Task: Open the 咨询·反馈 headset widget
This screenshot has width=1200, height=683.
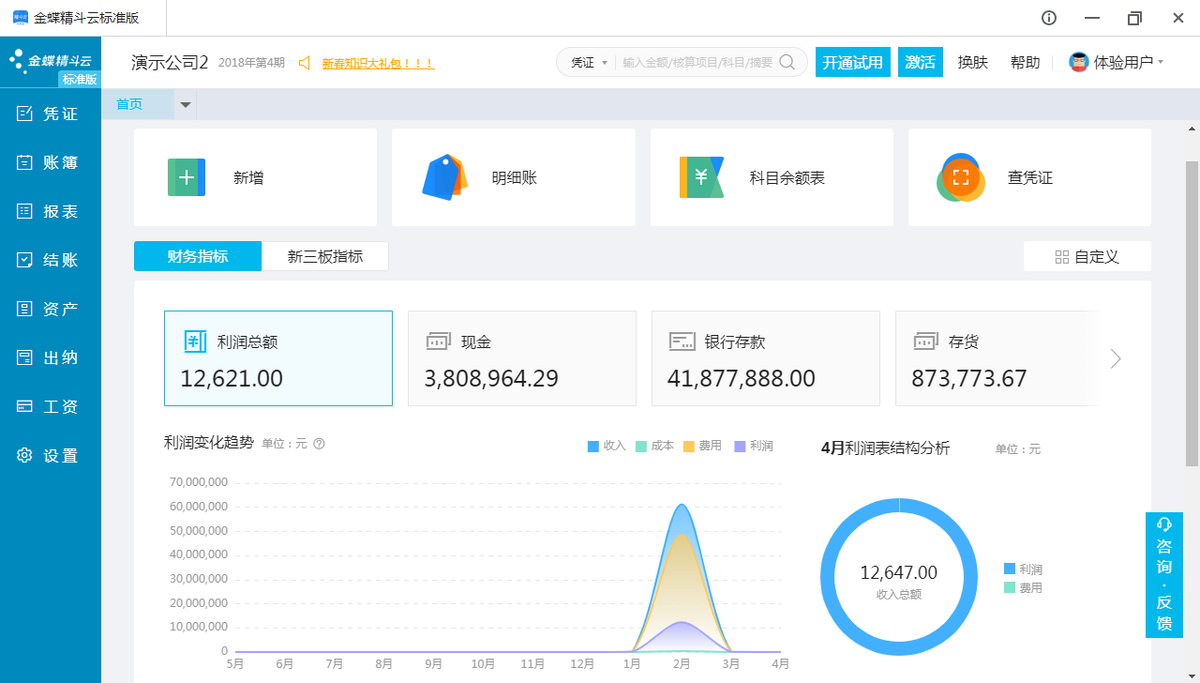Action: pos(1163,575)
